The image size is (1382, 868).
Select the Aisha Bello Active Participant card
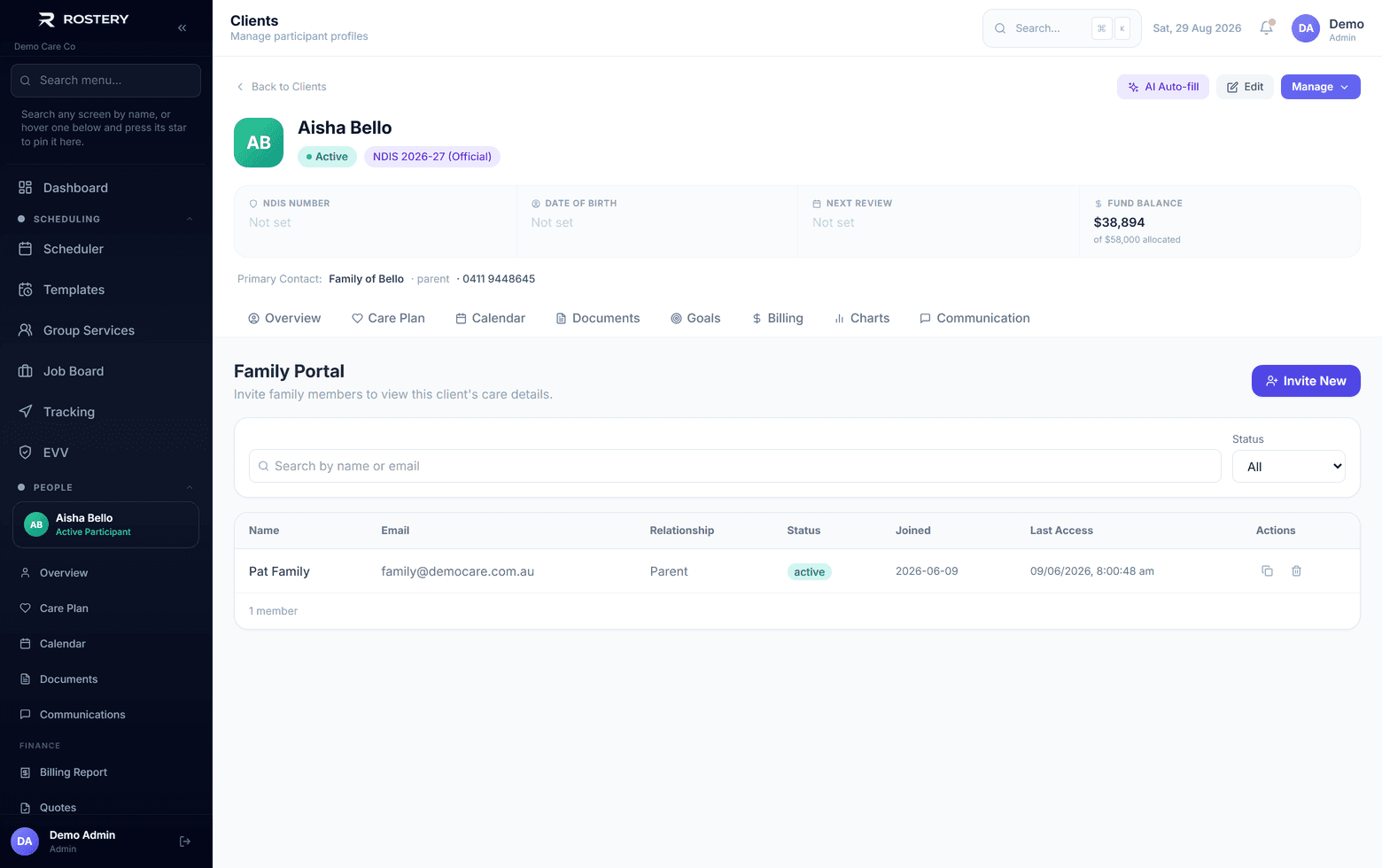tap(105, 524)
